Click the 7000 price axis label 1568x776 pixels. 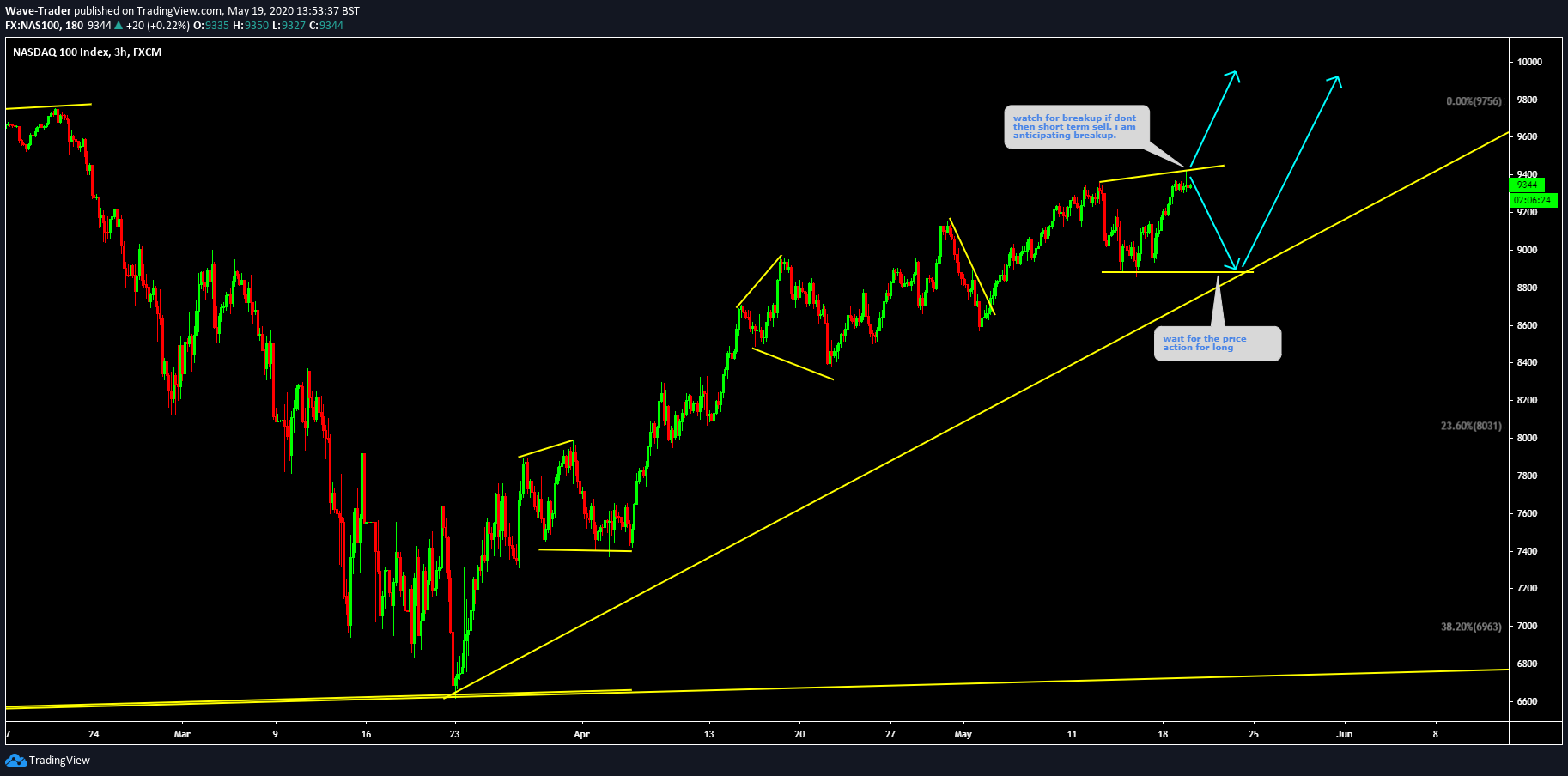tap(1527, 626)
